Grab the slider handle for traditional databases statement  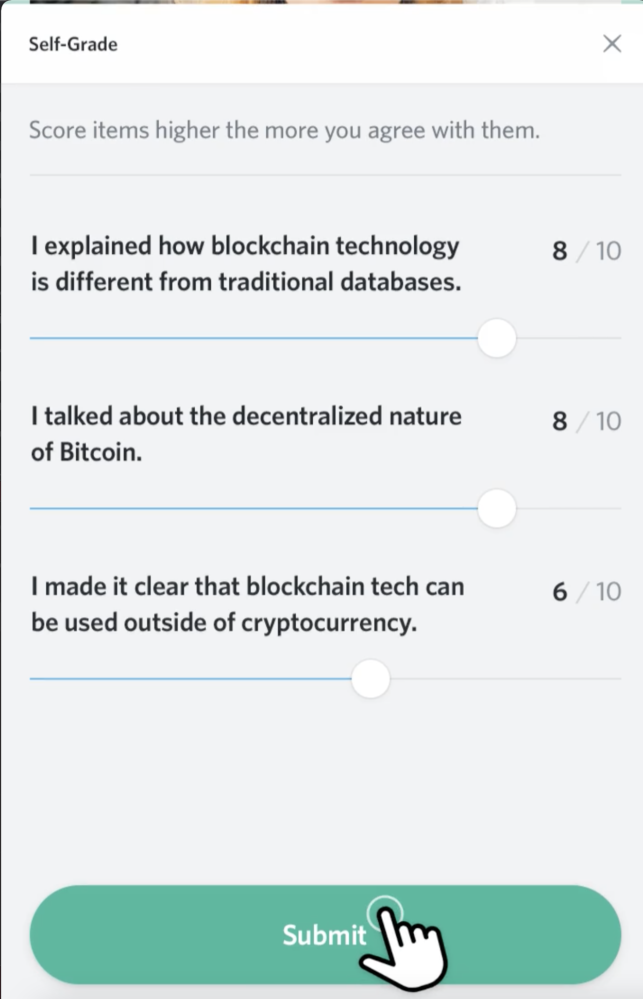click(x=496, y=338)
